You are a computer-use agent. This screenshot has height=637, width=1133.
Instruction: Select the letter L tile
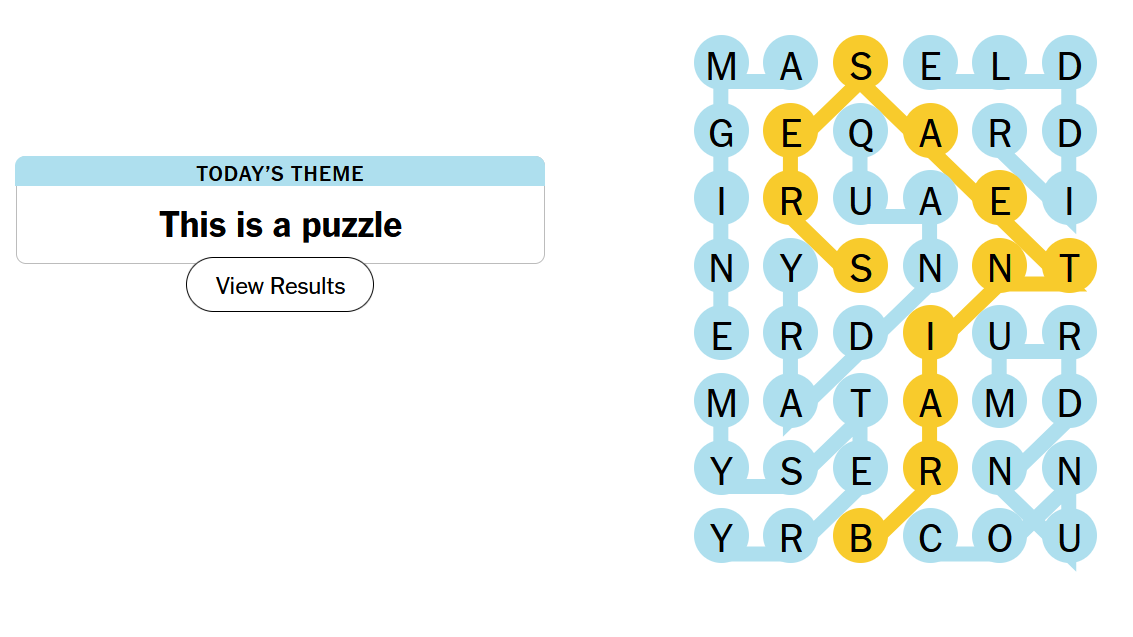(1000, 66)
